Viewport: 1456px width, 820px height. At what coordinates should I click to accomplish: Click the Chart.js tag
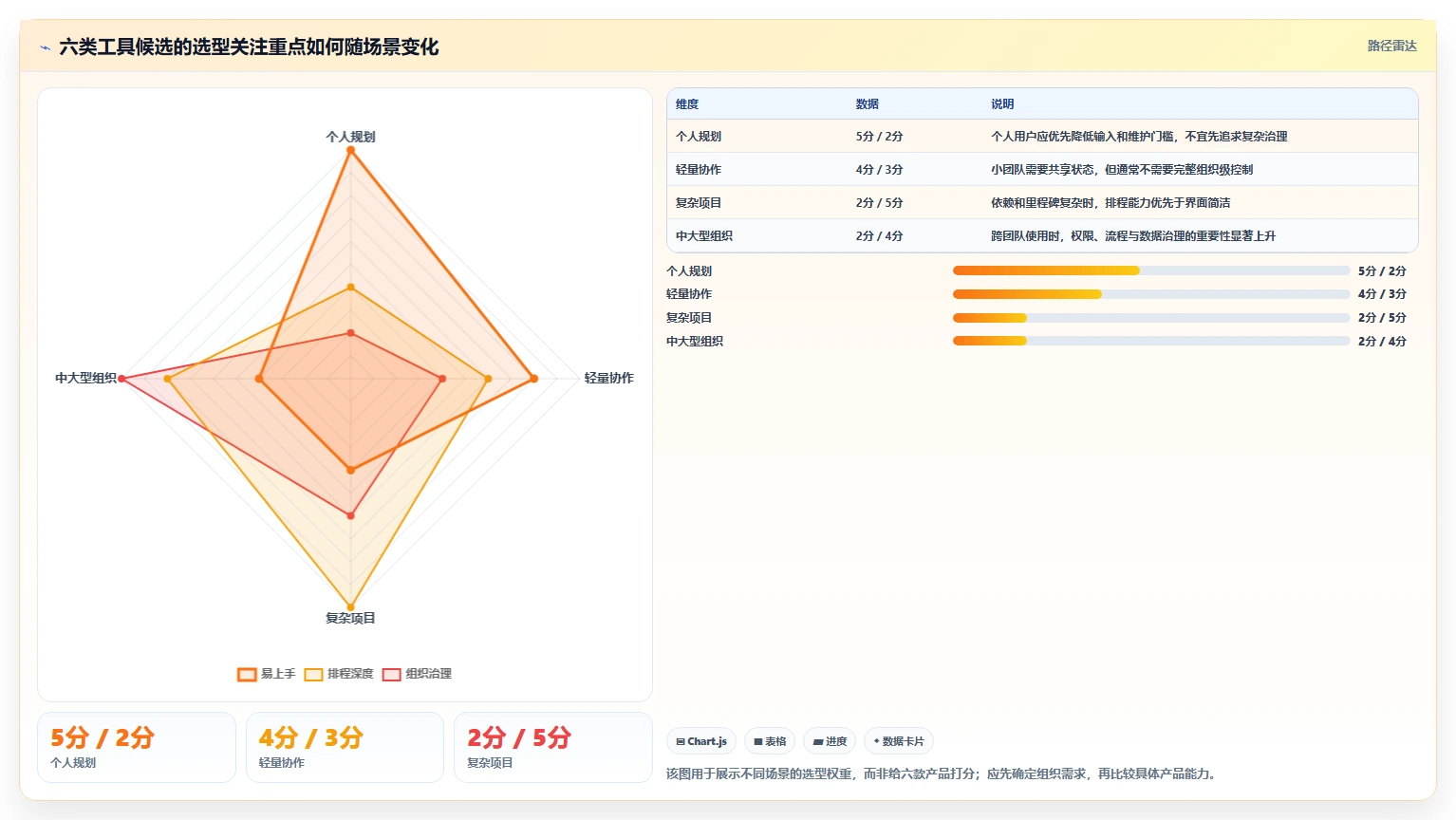701,741
